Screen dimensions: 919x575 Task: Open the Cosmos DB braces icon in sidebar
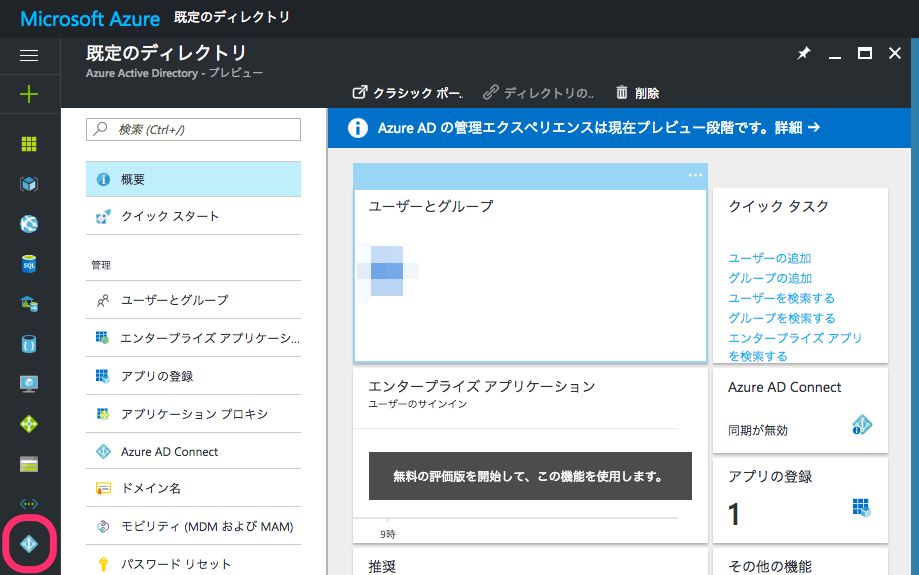(29, 344)
